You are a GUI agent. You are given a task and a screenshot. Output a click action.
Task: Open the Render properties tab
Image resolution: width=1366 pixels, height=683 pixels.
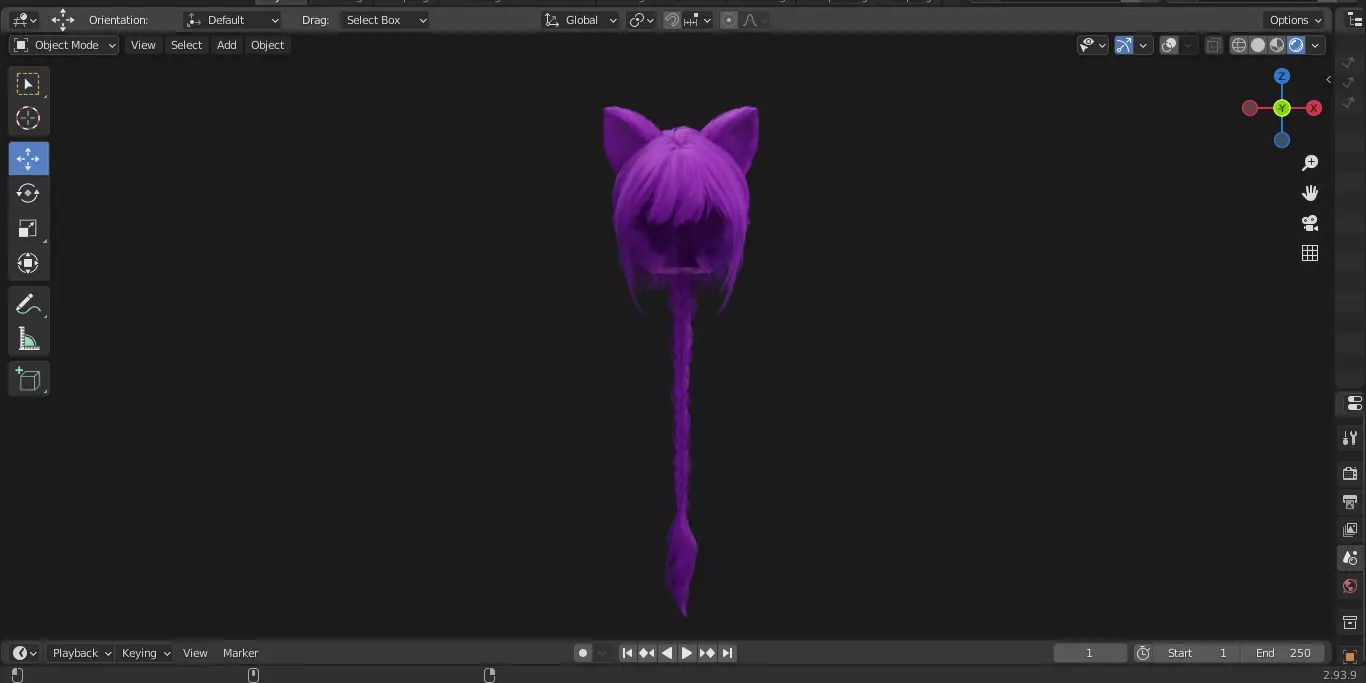tap(1350, 473)
